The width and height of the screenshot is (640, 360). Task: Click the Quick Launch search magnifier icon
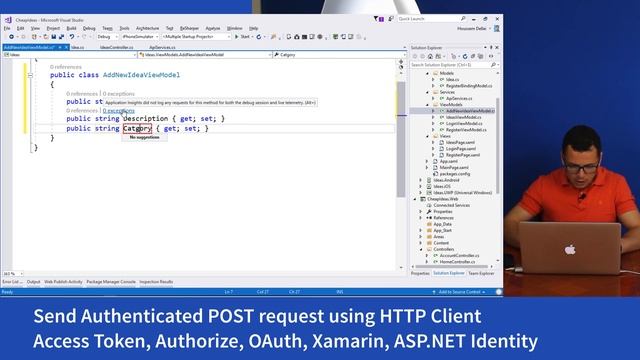[463, 19]
